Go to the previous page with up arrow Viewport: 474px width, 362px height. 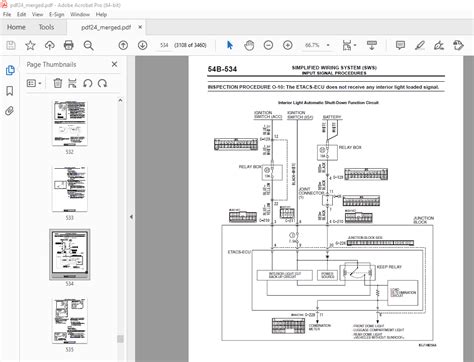[x=123, y=45]
